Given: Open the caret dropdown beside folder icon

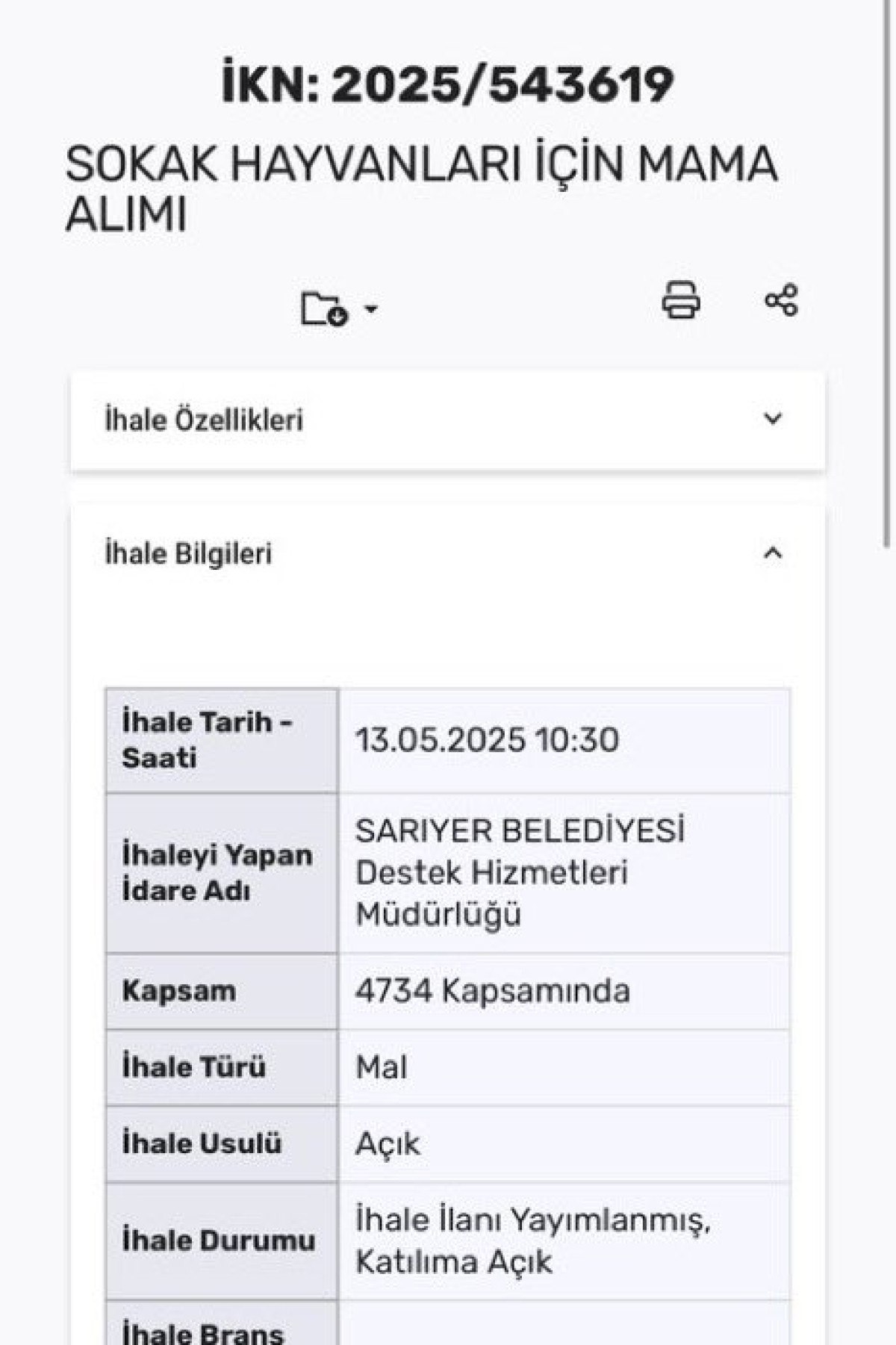Looking at the screenshot, I should coord(370,308).
